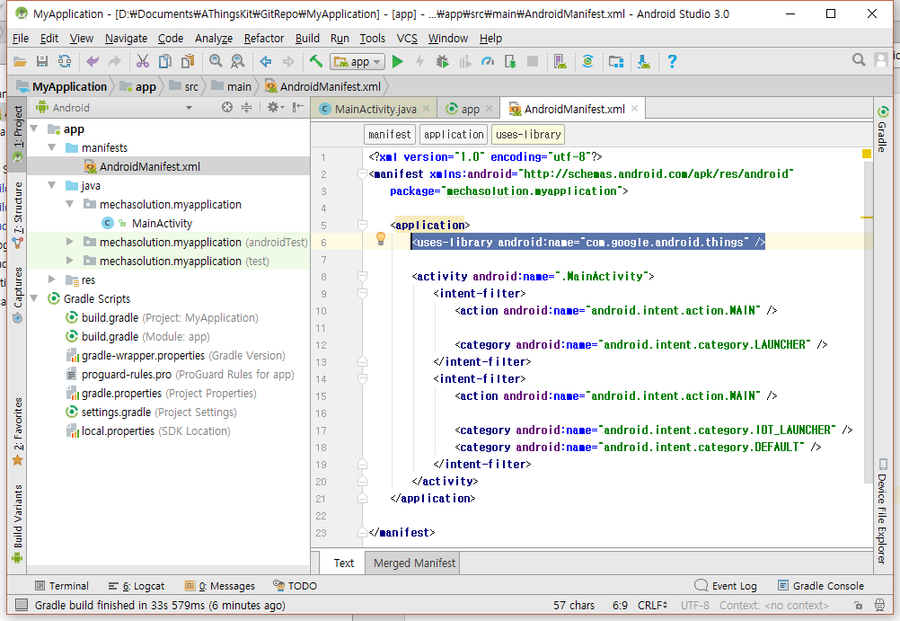Open the File menu
Screen dimensions: 900x621
(x=20, y=38)
